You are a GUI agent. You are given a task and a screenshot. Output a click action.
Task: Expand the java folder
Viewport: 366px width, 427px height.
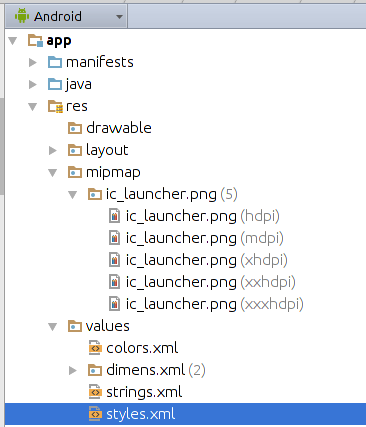pos(33,84)
